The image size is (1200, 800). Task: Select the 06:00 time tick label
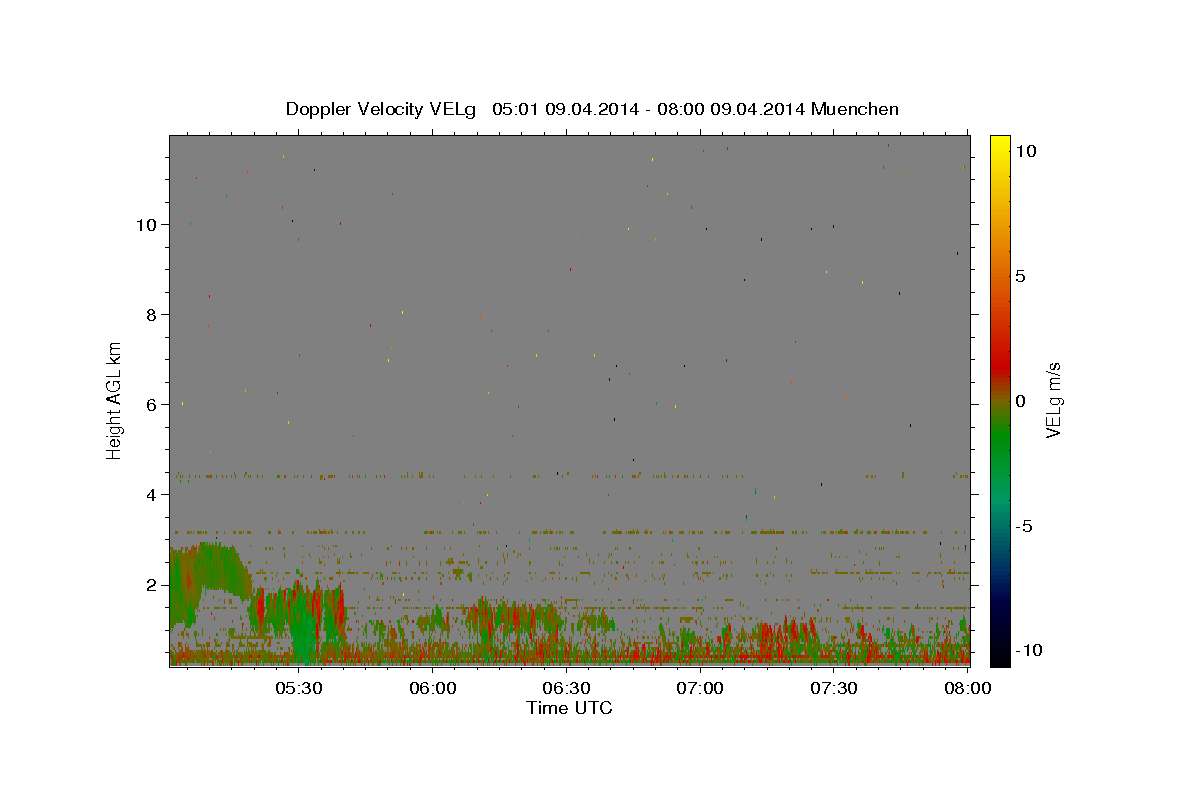click(x=433, y=688)
